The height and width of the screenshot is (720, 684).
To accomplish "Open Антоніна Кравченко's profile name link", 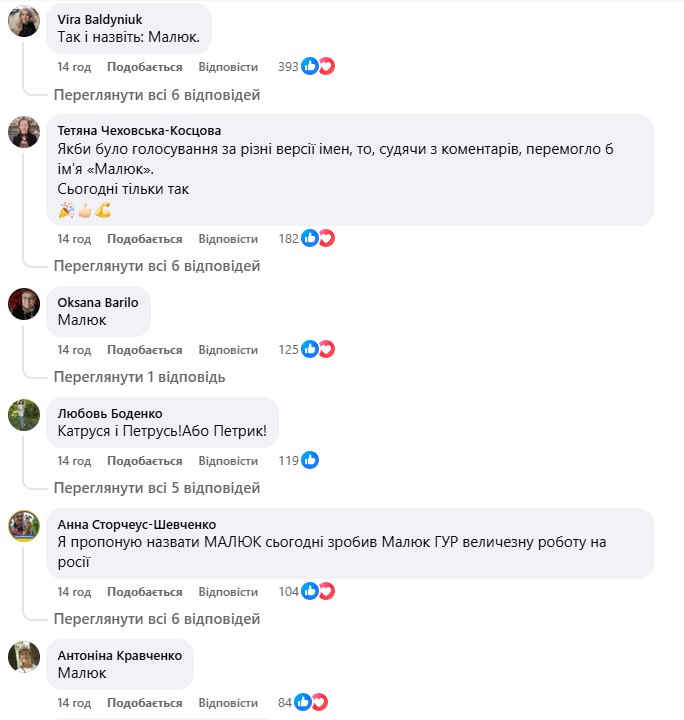I will coord(120,655).
